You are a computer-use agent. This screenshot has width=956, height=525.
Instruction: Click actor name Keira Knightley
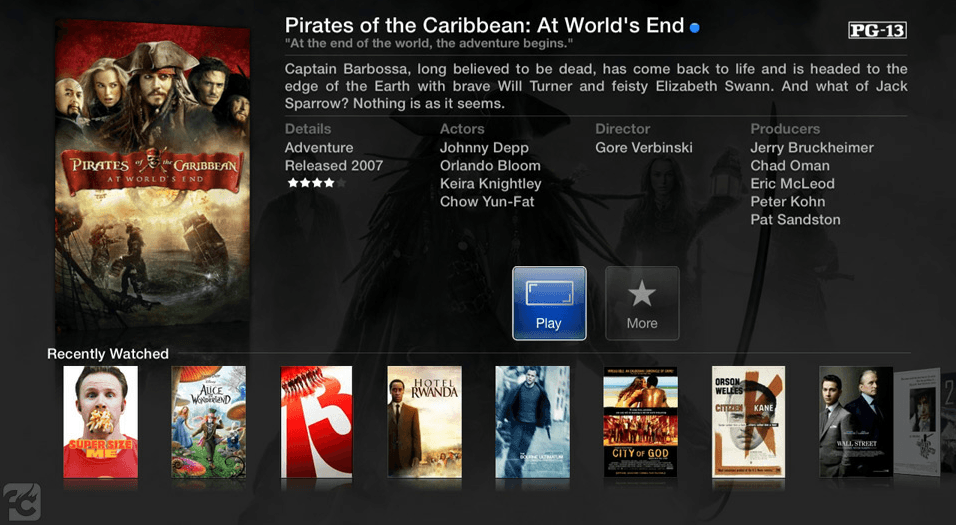(491, 184)
